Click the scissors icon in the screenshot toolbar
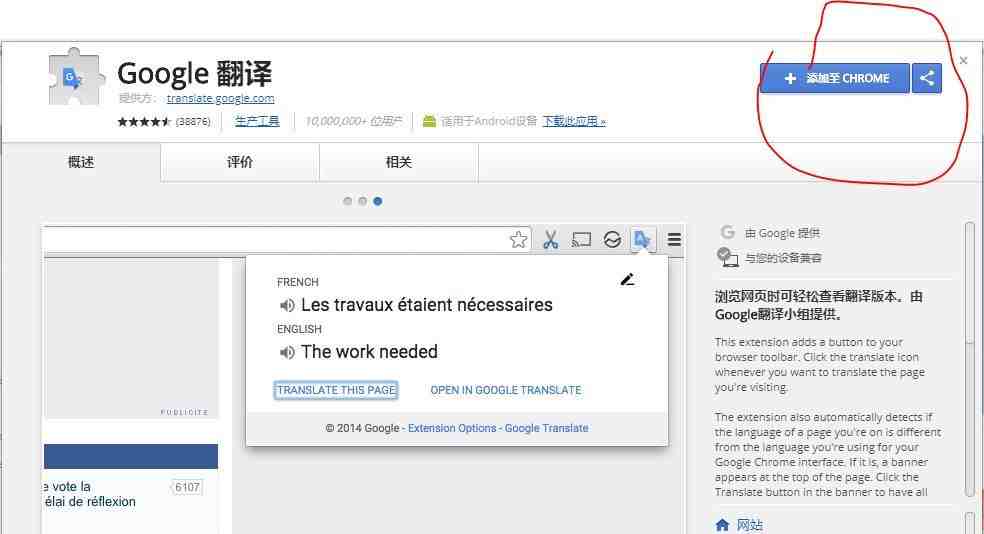This screenshot has height=534, width=984. (550, 240)
